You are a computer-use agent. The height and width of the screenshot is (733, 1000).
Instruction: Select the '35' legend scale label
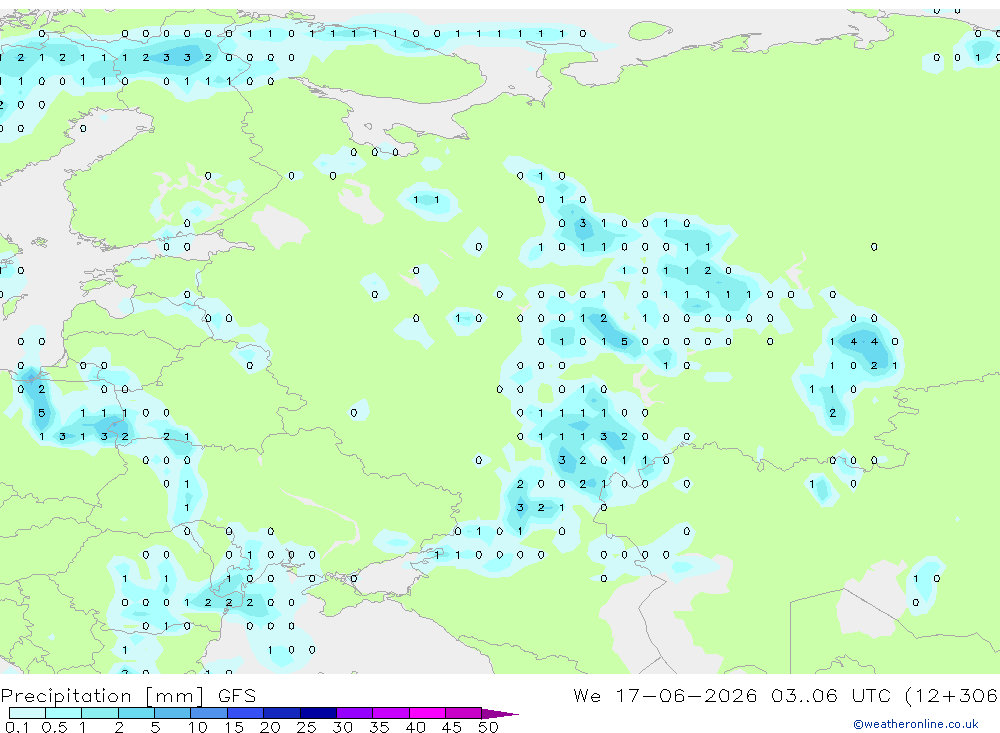(x=379, y=727)
